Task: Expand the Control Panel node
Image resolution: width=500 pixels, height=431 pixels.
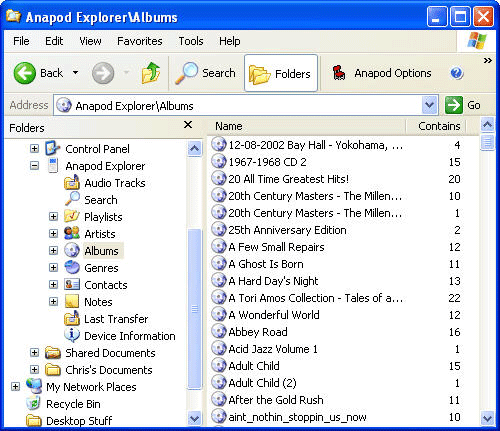Action: [34, 148]
